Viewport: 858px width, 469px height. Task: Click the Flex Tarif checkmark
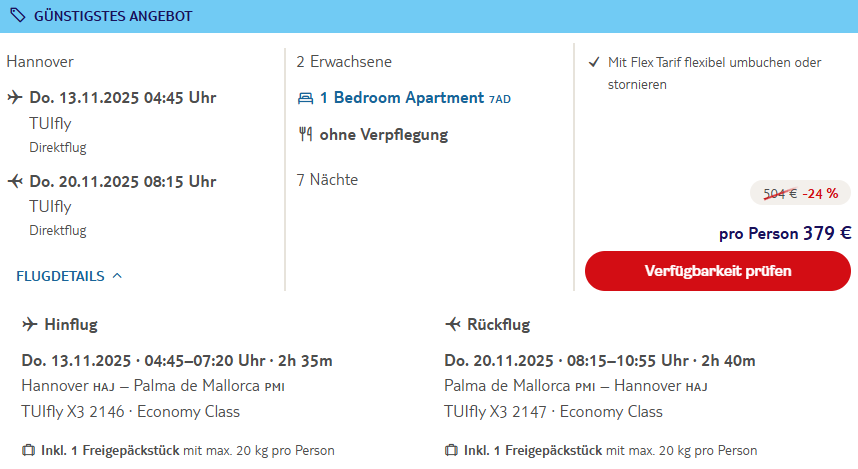click(594, 62)
